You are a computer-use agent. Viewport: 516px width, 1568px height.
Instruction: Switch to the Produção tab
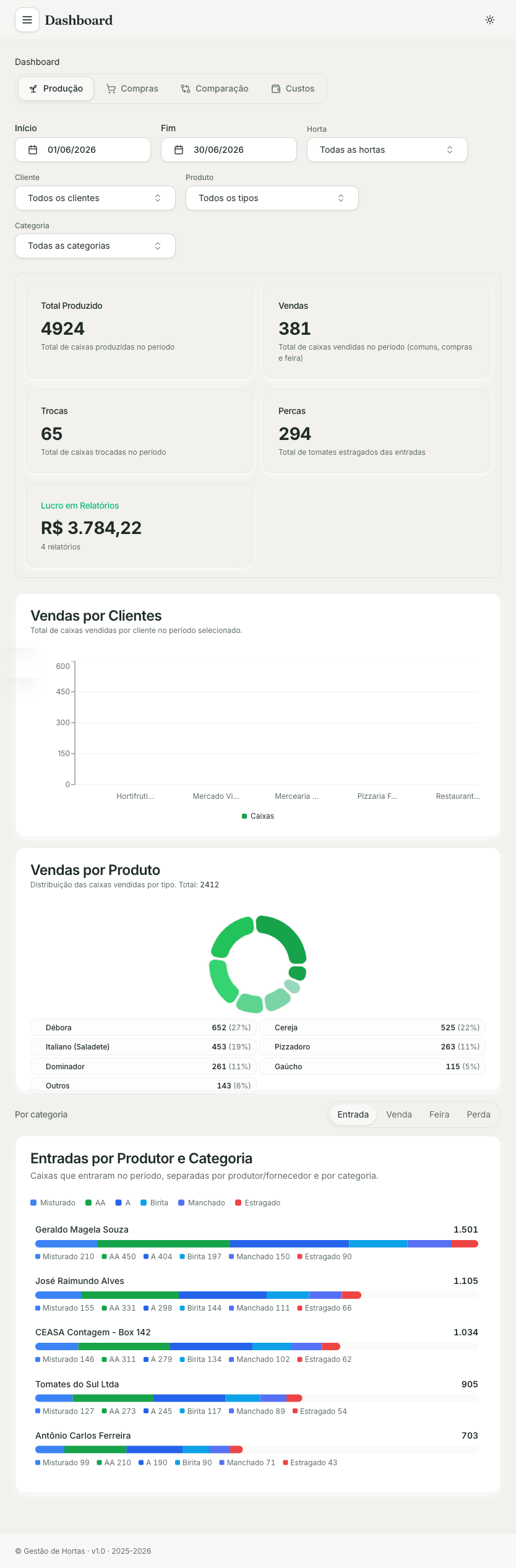[x=56, y=88]
